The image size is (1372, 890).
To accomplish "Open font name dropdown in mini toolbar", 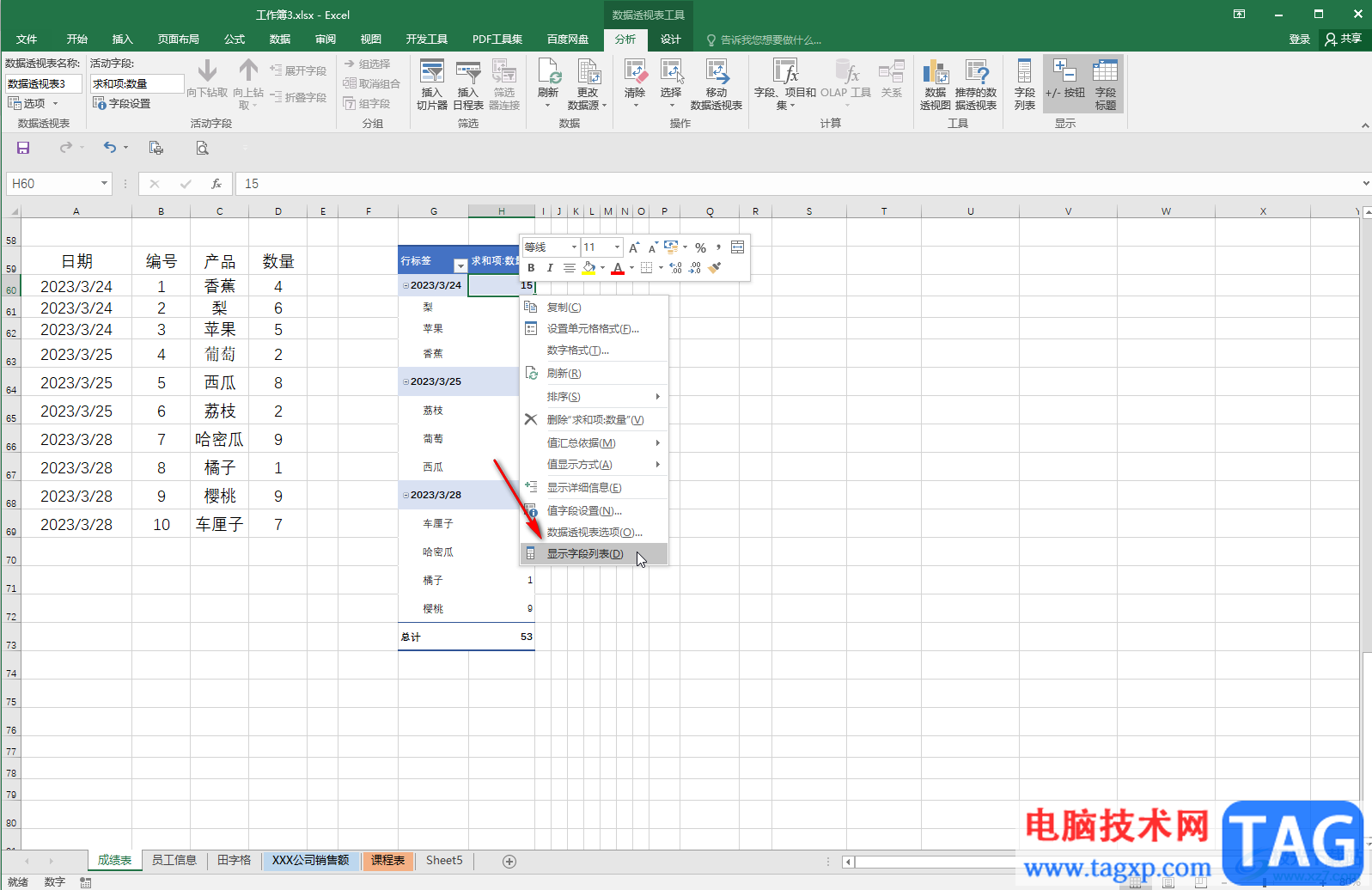I will [574, 247].
